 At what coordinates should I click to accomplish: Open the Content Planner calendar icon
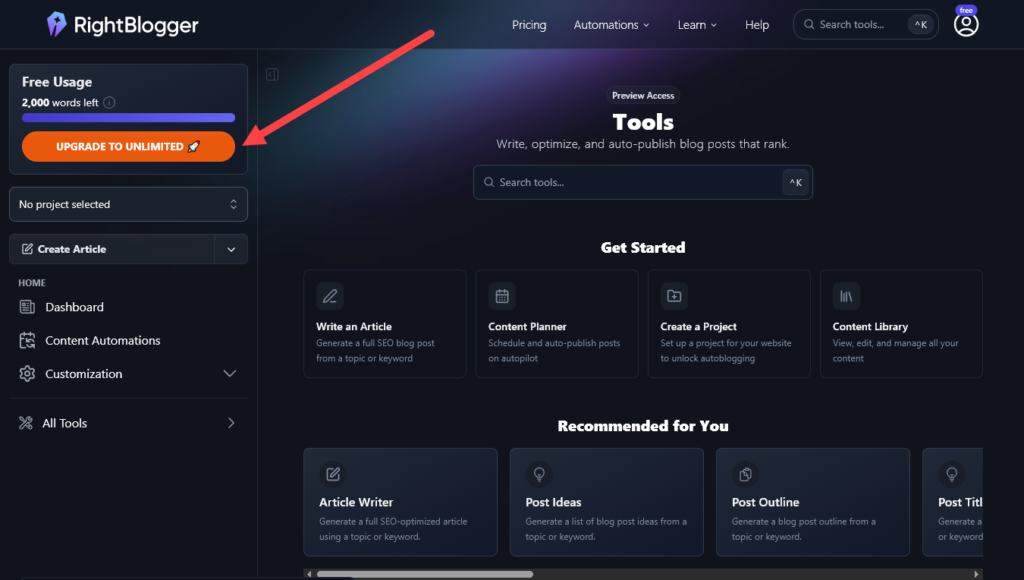[502, 296]
